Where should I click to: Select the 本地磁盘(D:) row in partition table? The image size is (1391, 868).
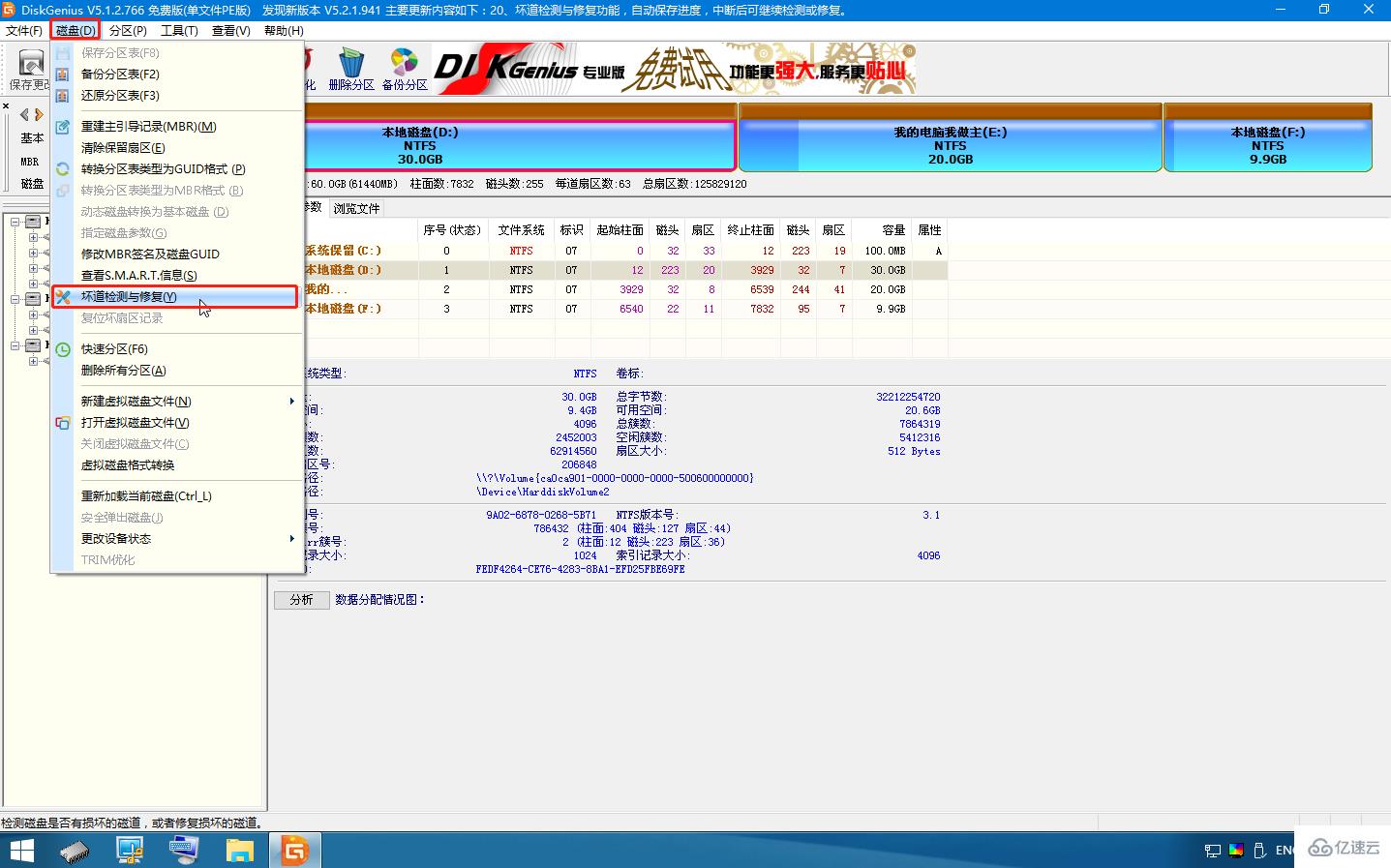tap(625, 270)
